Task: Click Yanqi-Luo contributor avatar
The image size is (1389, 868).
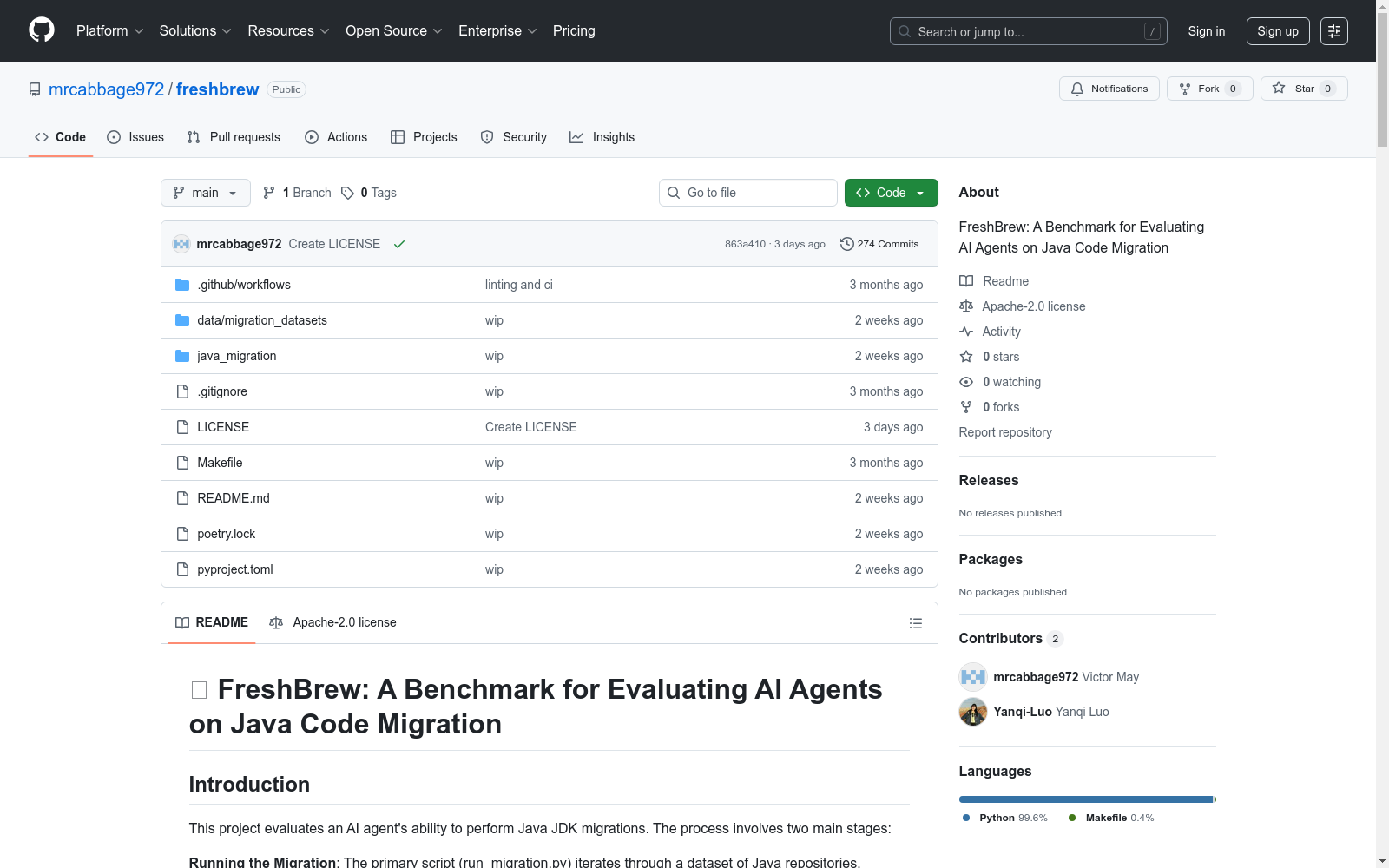Action: coord(973,712)
